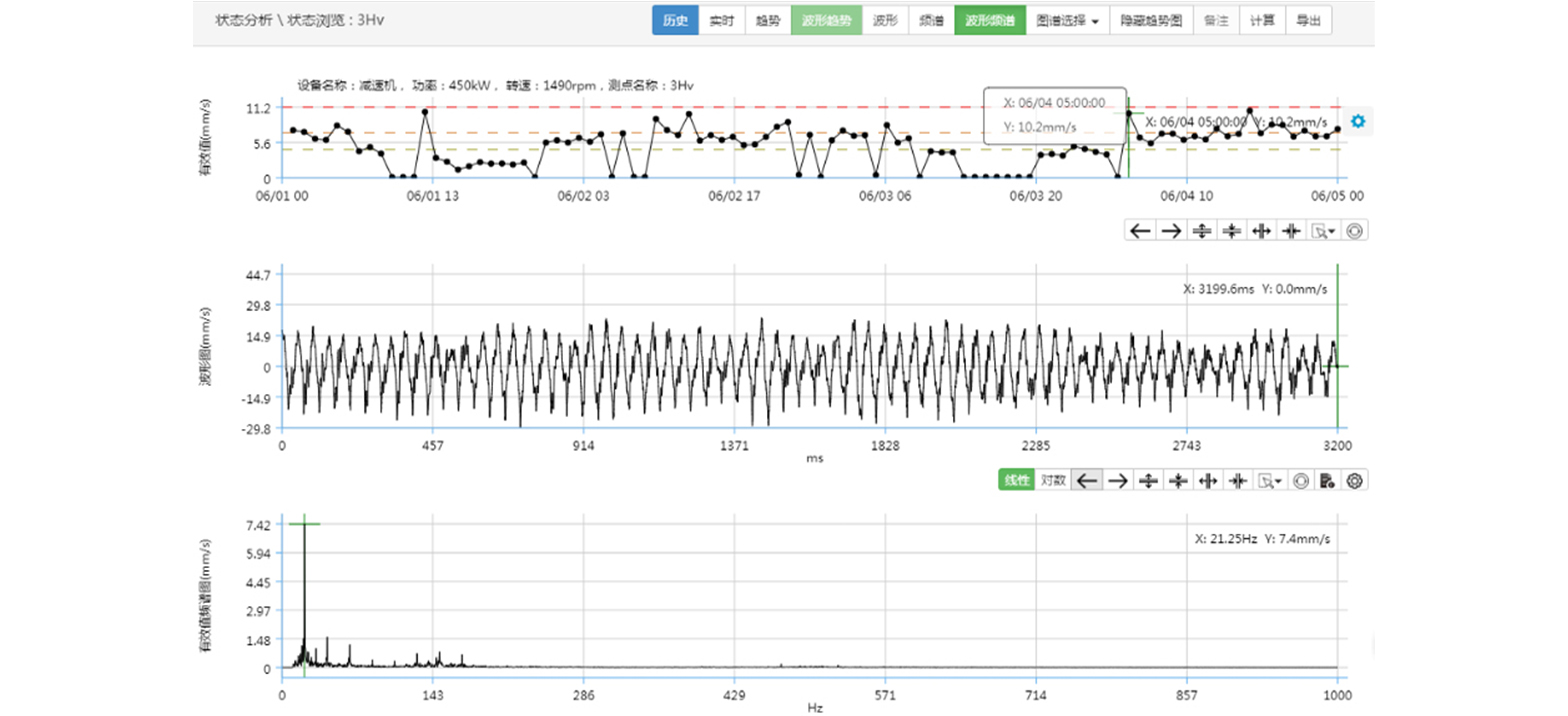
Task: Switch to 频谱 tab
Action: (931, 20)
